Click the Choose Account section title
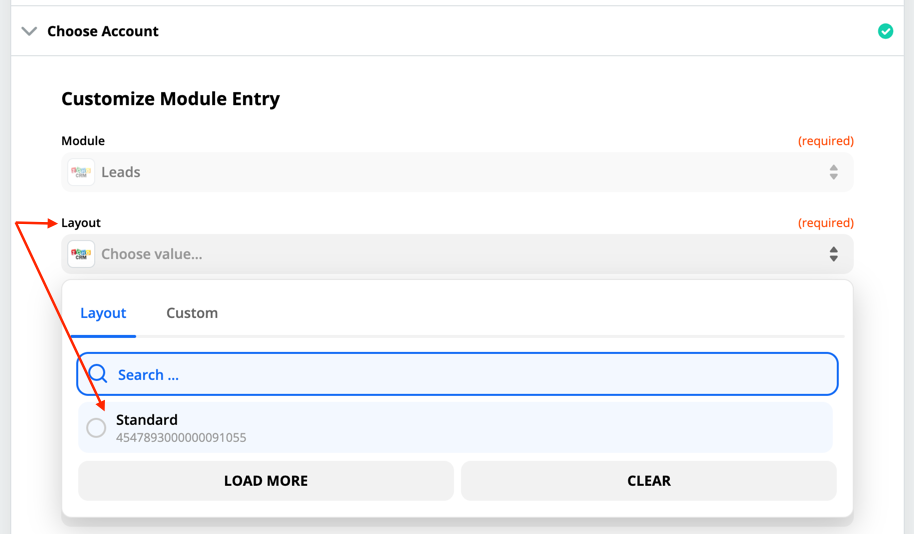 click(103, 31)
